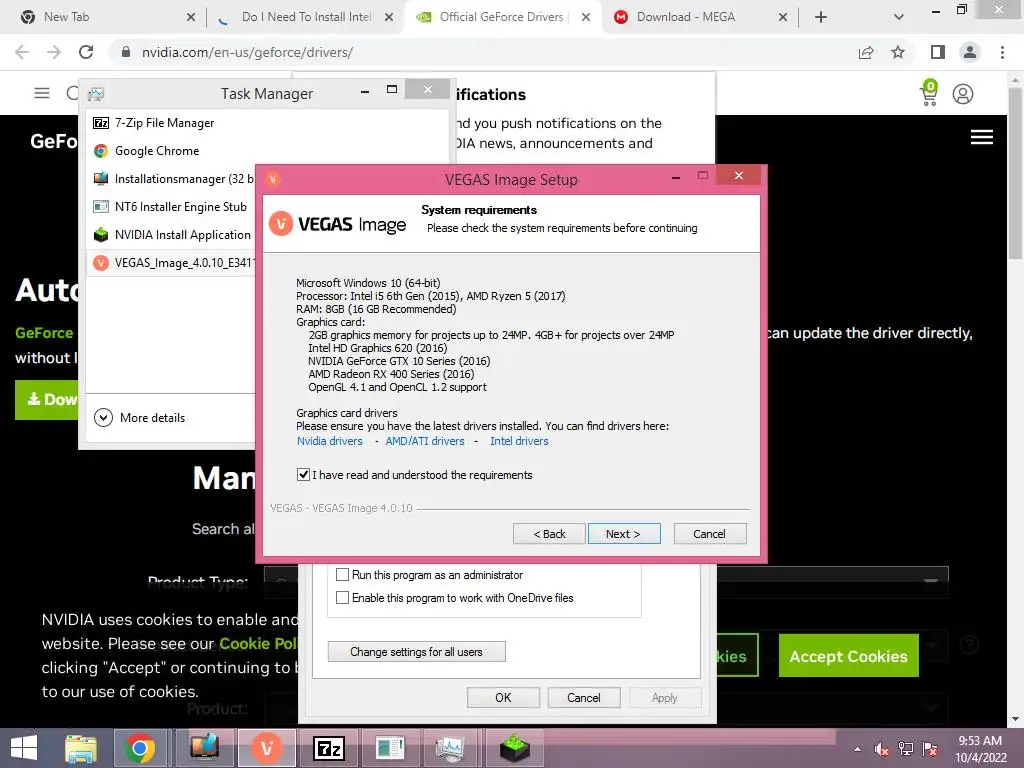Switch to 'Do I Need To Install Intel' tab

304,17
